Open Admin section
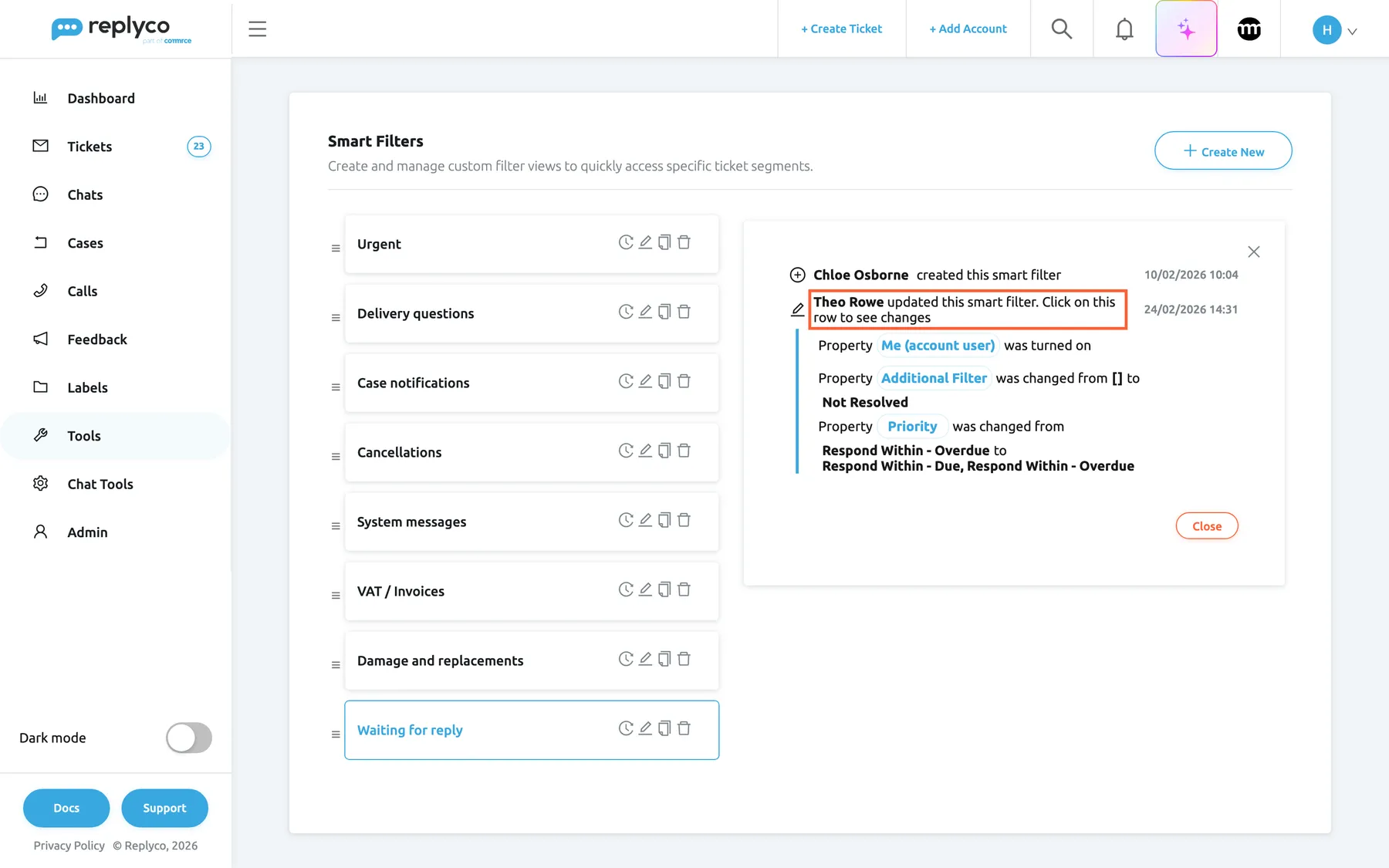Image resolution: width=1389 pixels, height=868 pixels. coord(87,532)
